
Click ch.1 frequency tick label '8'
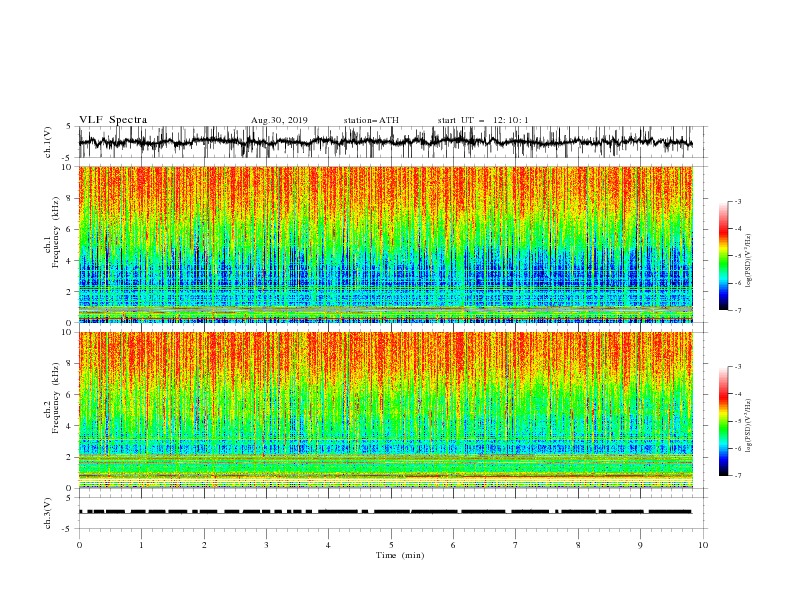coord(69,198)
